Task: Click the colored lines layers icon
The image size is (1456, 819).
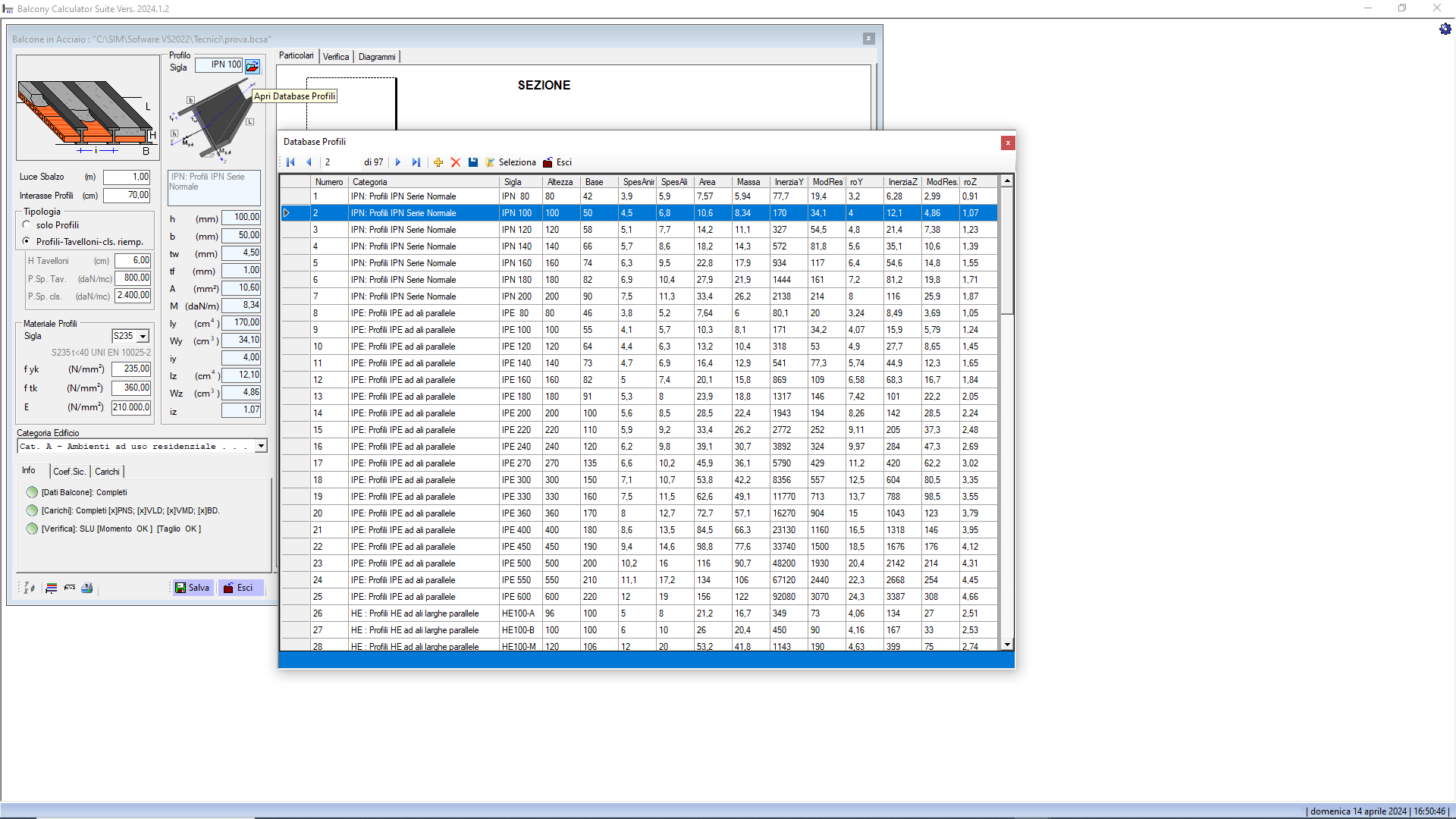Action: tap(52, 588)
